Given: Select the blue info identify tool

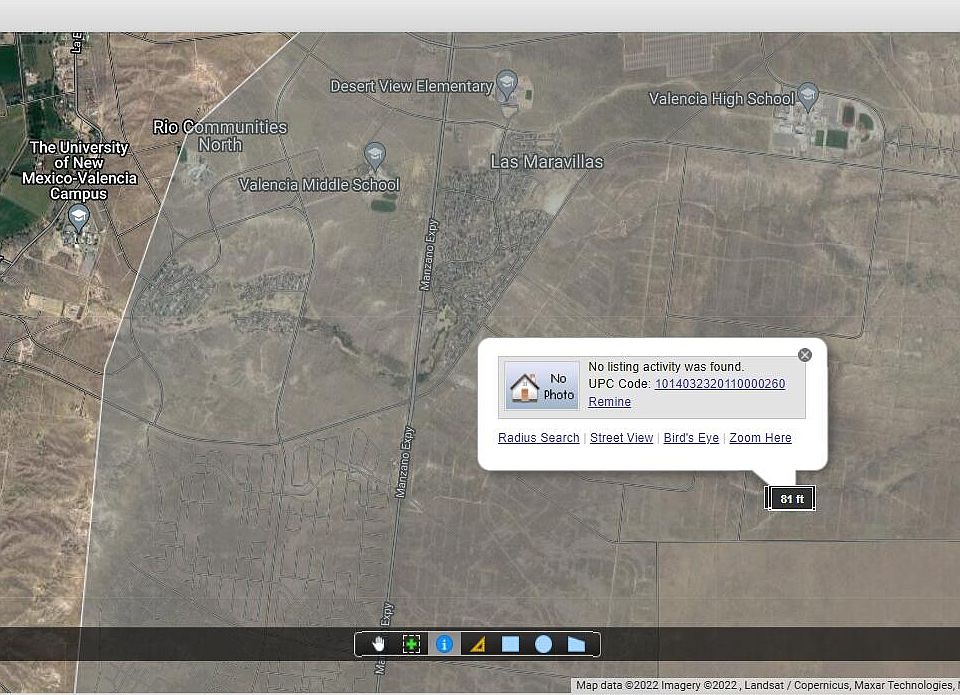Looking at the screenshot, I should (445, 644).
